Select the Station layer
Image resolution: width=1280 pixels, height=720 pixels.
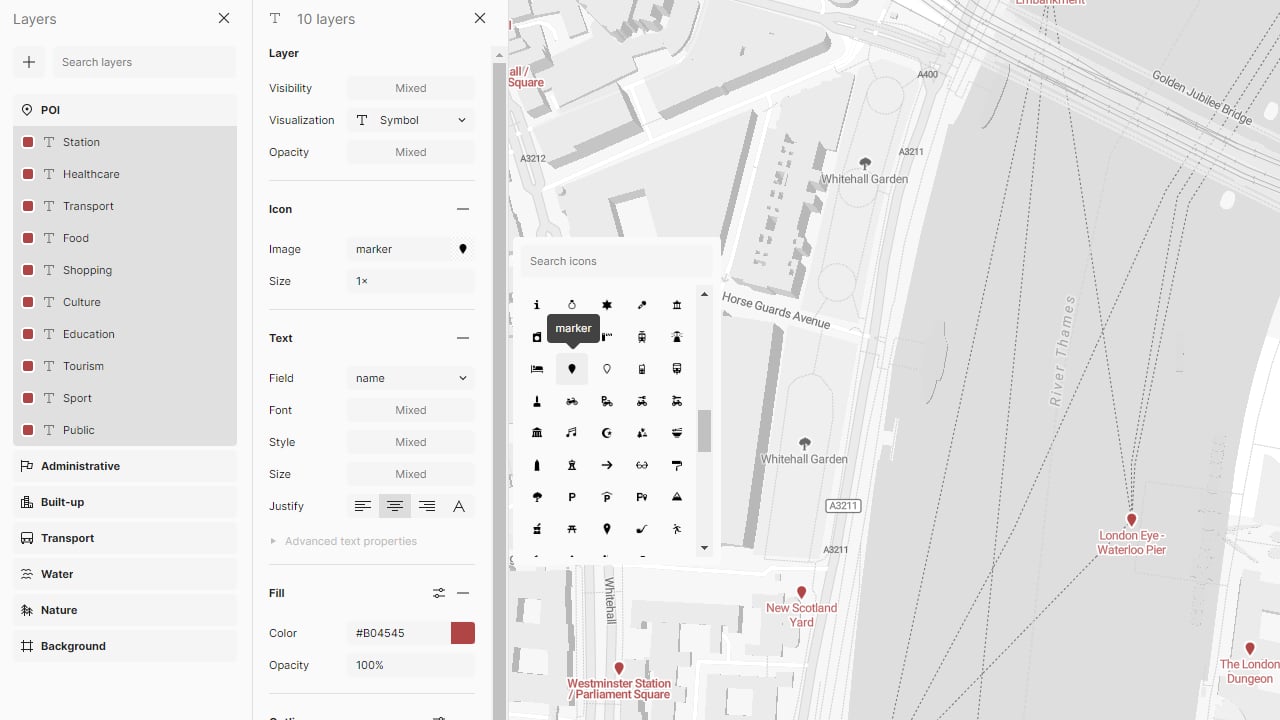pos(125,142)
